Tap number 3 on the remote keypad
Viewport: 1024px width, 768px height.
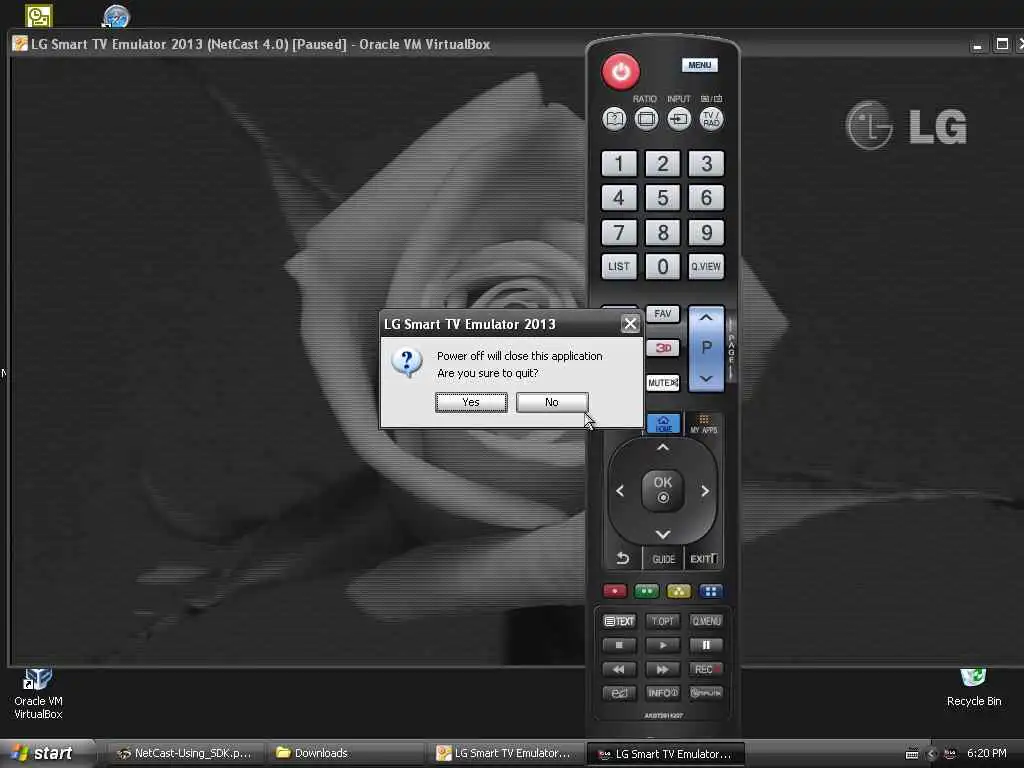click(706, 164)
